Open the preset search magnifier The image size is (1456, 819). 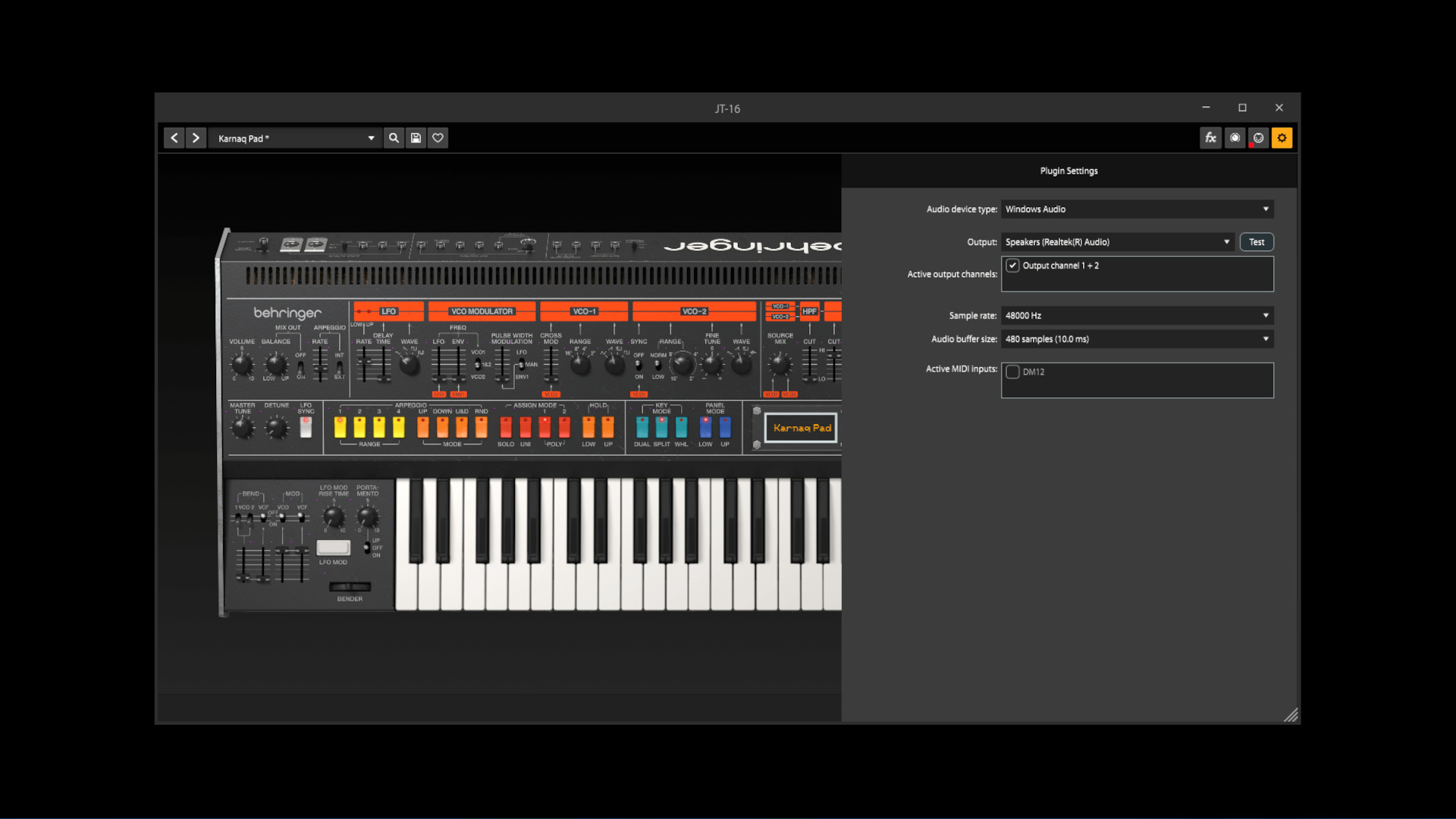(x=394, y=138)
